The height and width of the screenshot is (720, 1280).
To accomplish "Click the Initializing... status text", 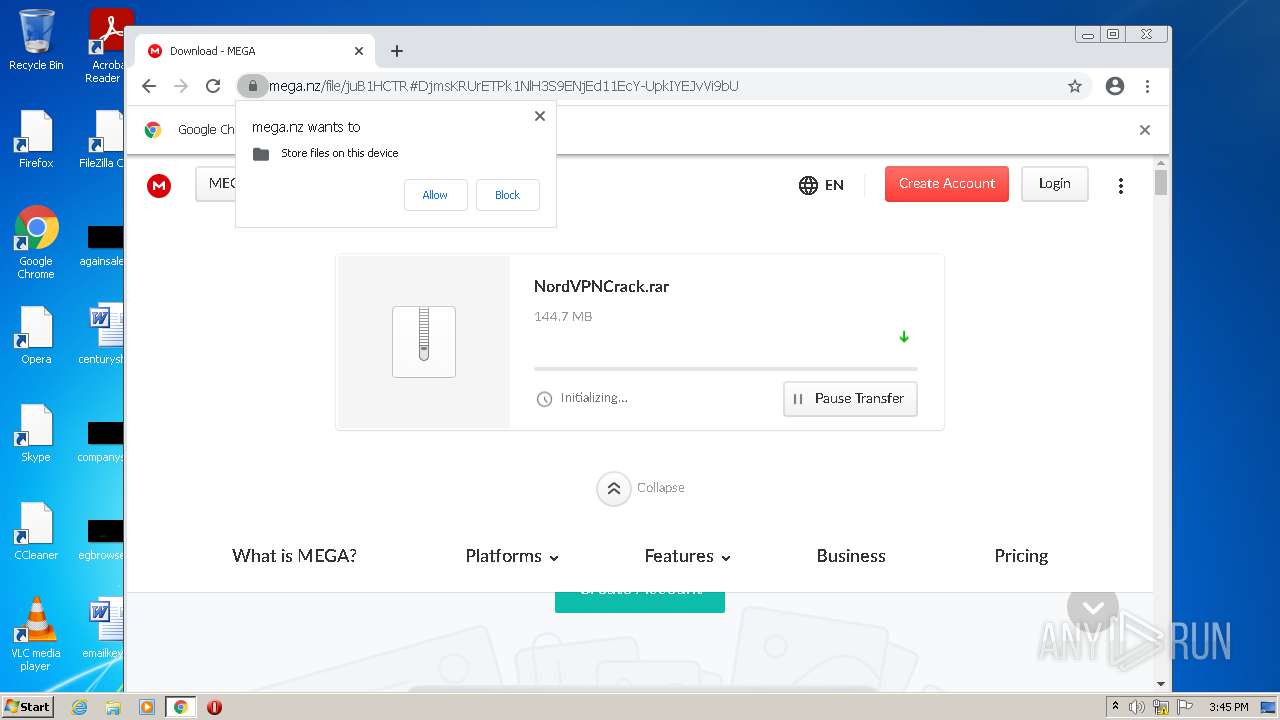I will pyautogui.click(x=594, y=398).
